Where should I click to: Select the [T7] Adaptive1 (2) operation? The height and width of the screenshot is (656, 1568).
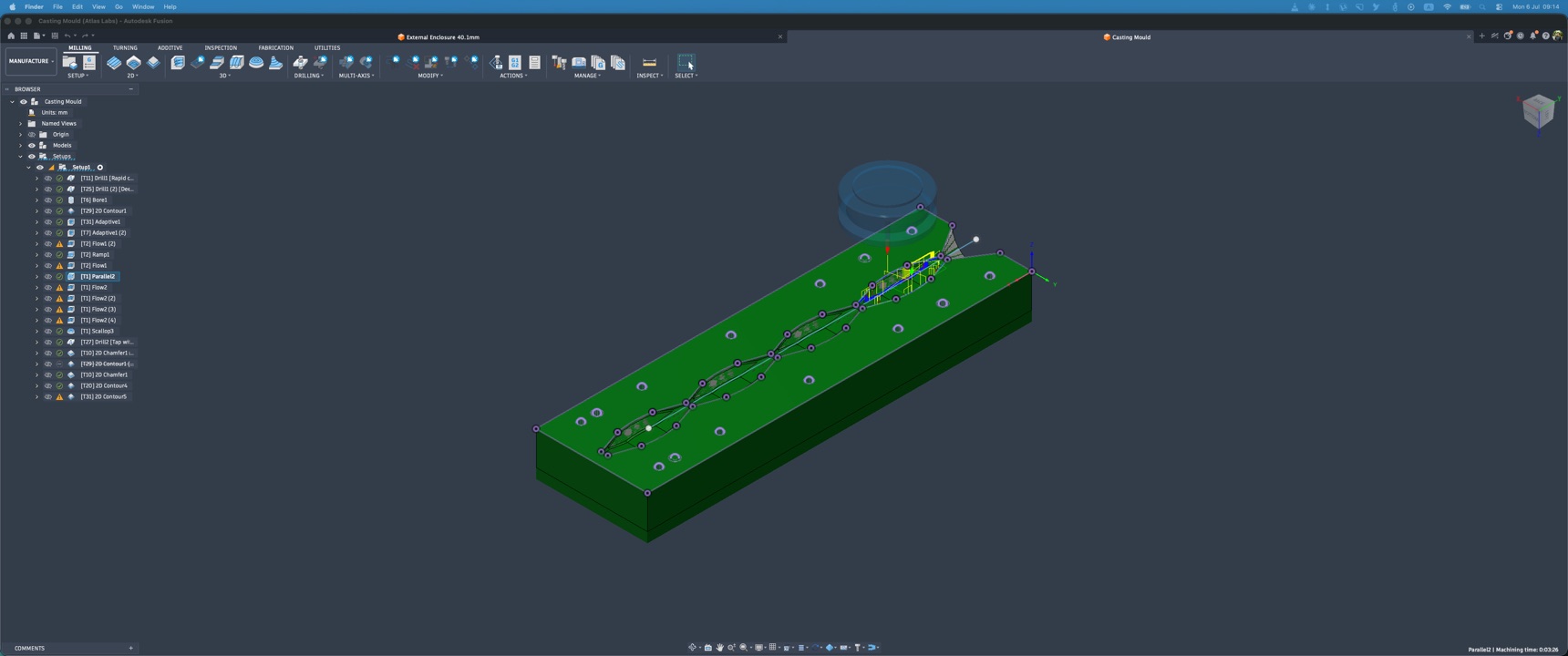point(103,233)
